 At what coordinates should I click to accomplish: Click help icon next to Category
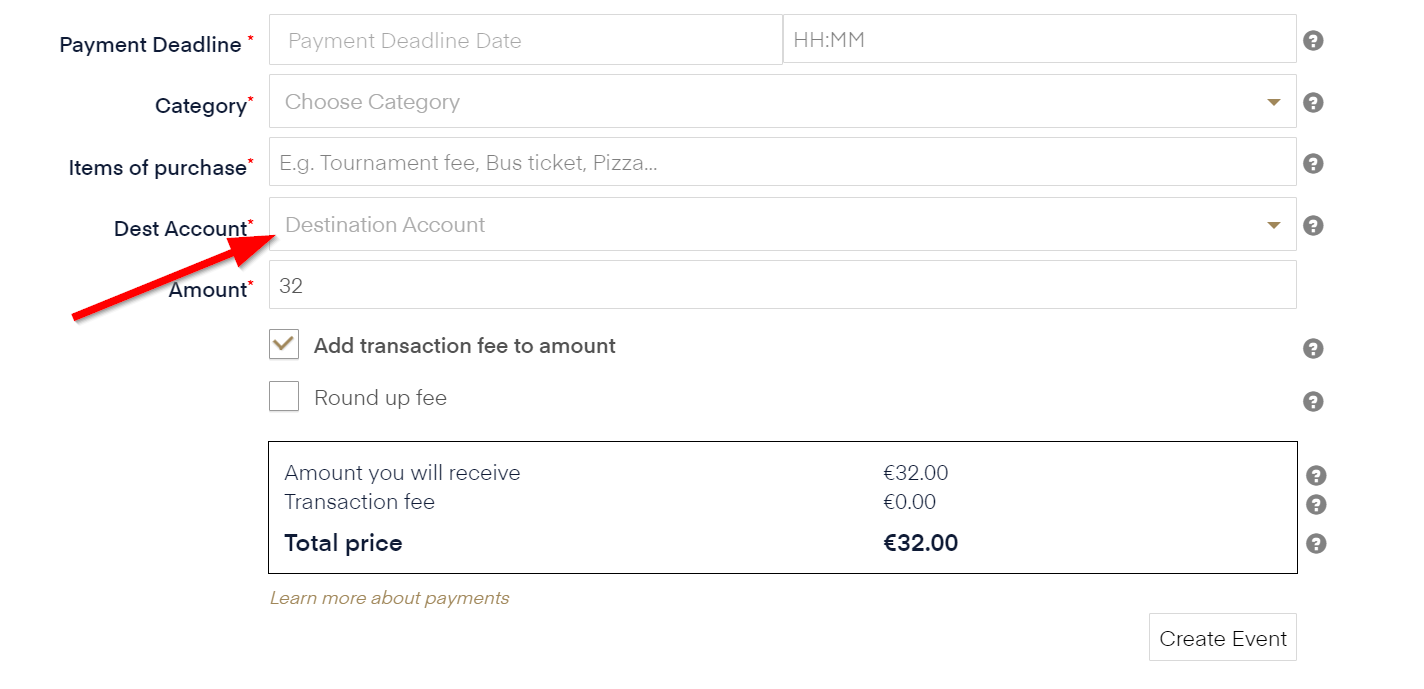pyautogui.click(x=1314, y=103)
